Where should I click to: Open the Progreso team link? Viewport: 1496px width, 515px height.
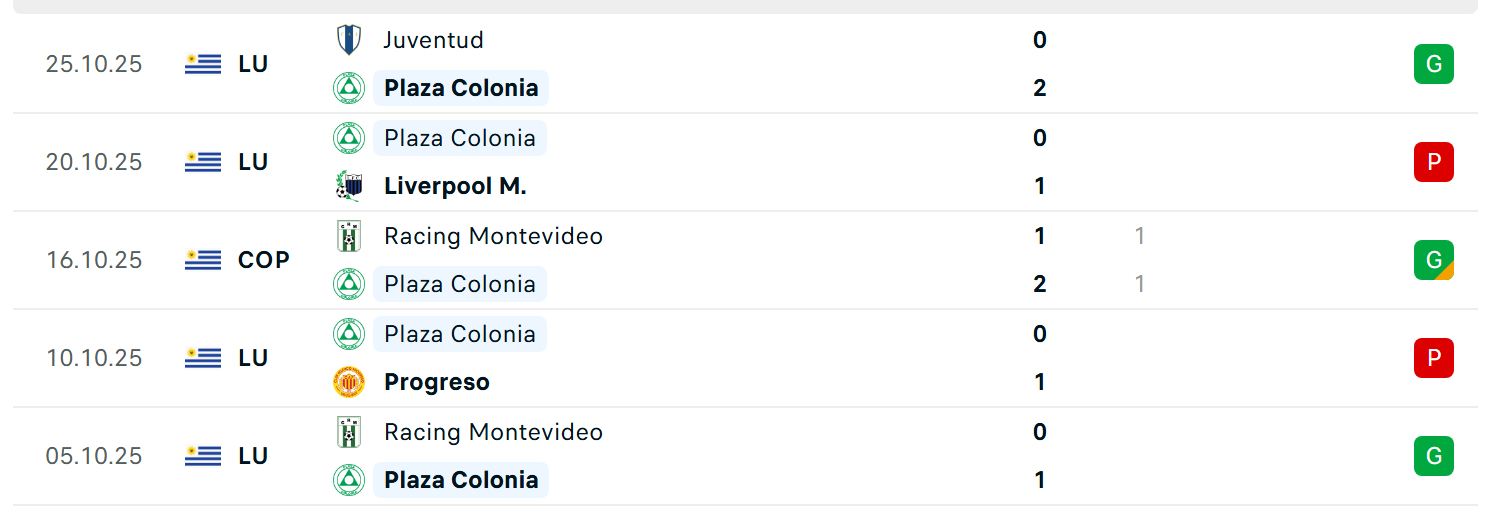(436, 382)
